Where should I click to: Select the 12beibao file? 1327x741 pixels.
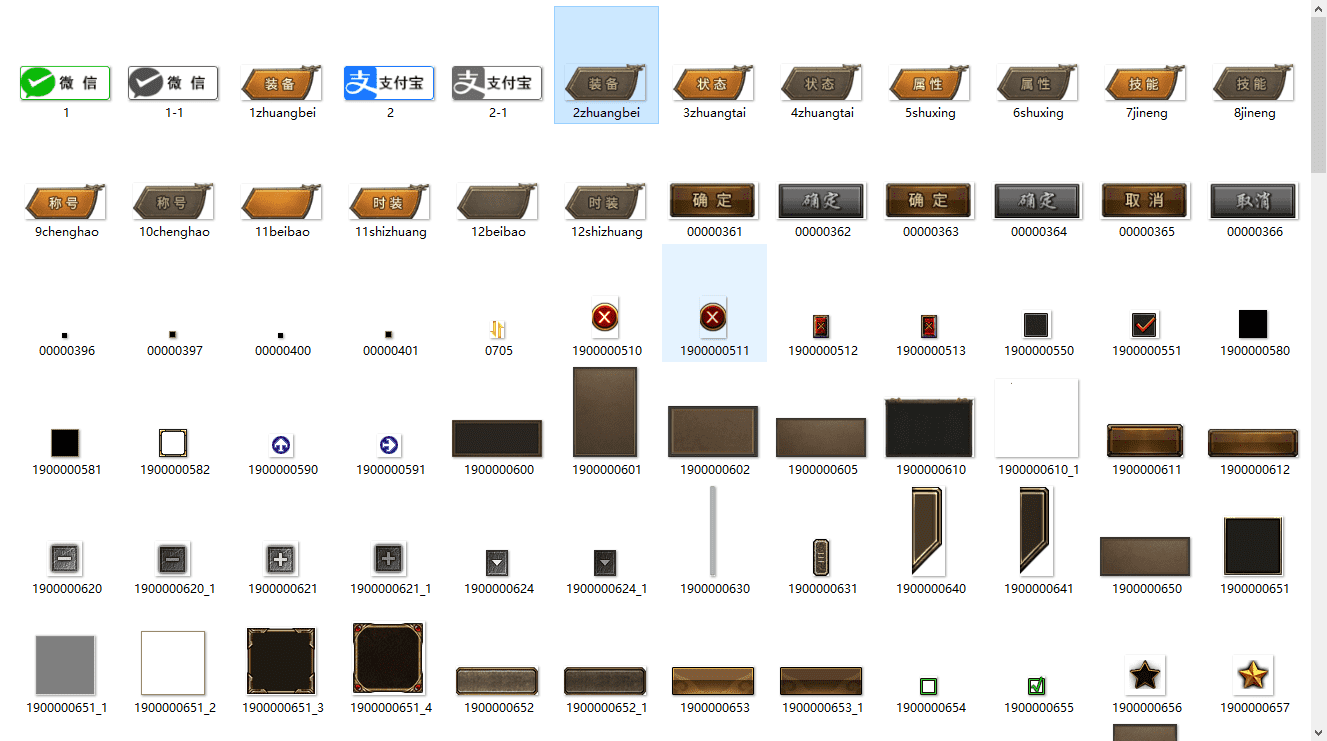click(x=498, y=202)
